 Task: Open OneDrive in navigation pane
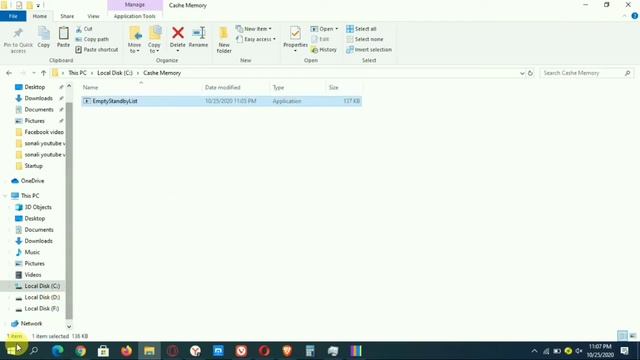(32, 181)
